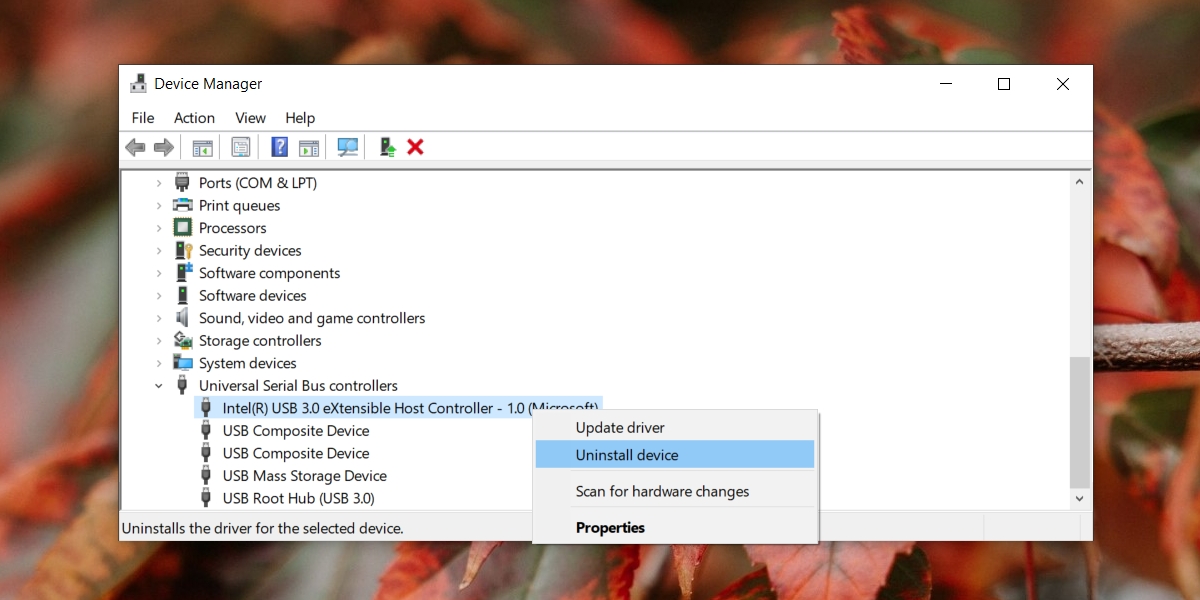
Task: Click scrollbar down arrow in device list
Action: pyautogui.click(x=1078, y=498)
